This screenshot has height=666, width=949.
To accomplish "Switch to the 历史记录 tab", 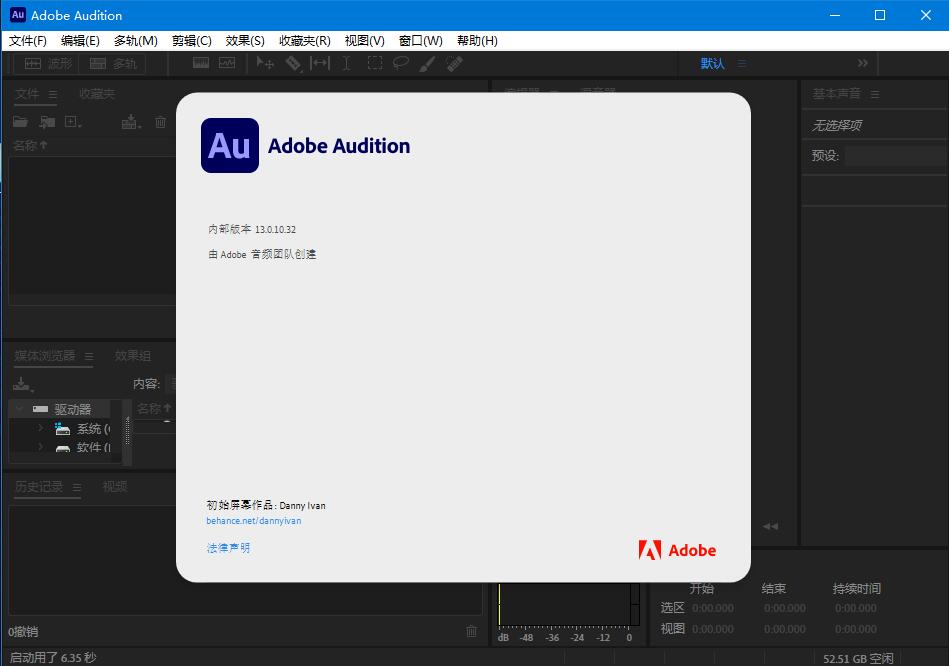I will pyautogui.click(x=39, y=486).
